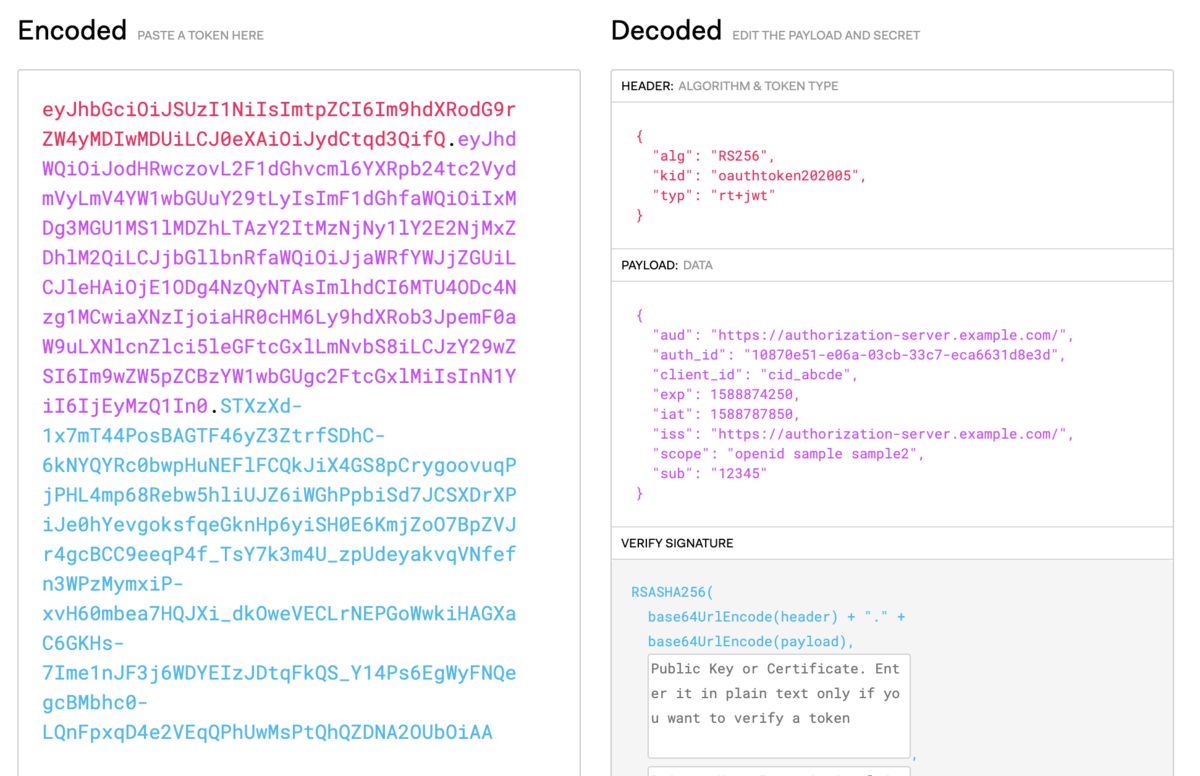Click the RSASHA256( text
The height and width of the screenshot is (776, 1200).
(x=673, y=592)
